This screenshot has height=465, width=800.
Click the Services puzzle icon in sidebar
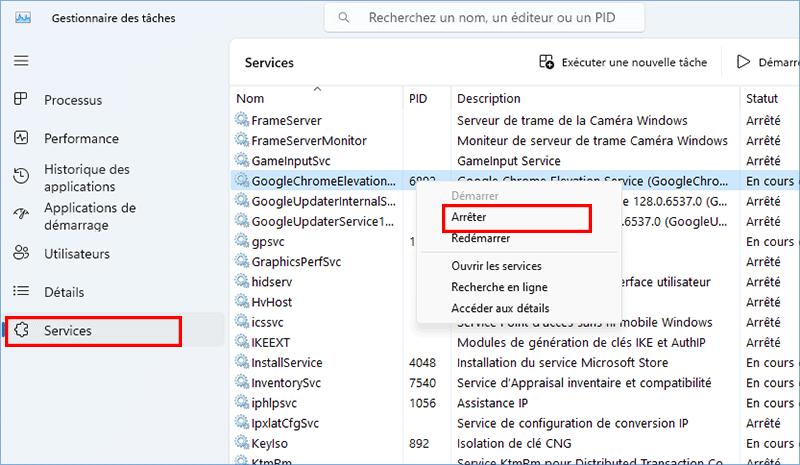click(21, 330)
